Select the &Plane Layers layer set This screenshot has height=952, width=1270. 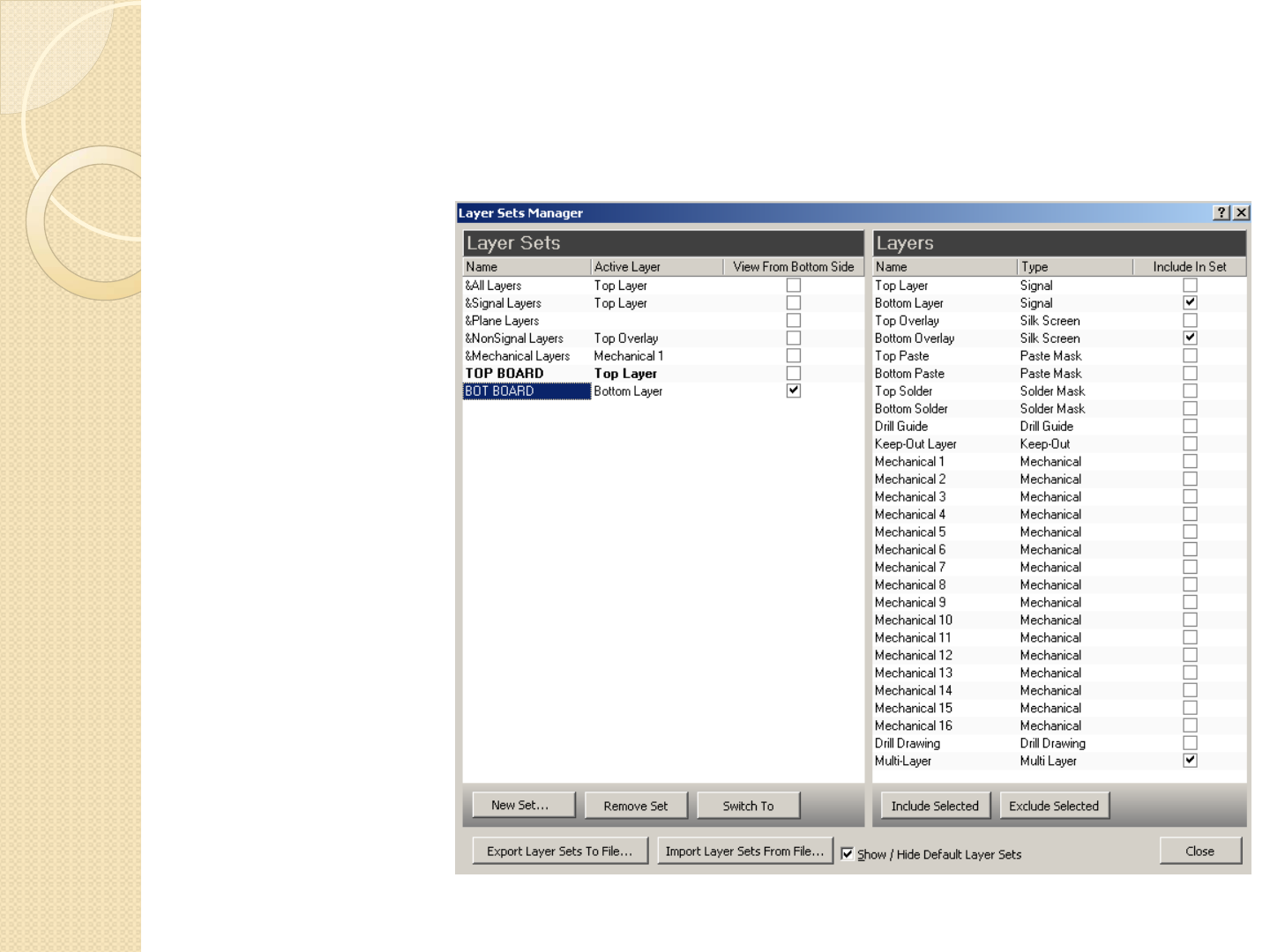502,321
